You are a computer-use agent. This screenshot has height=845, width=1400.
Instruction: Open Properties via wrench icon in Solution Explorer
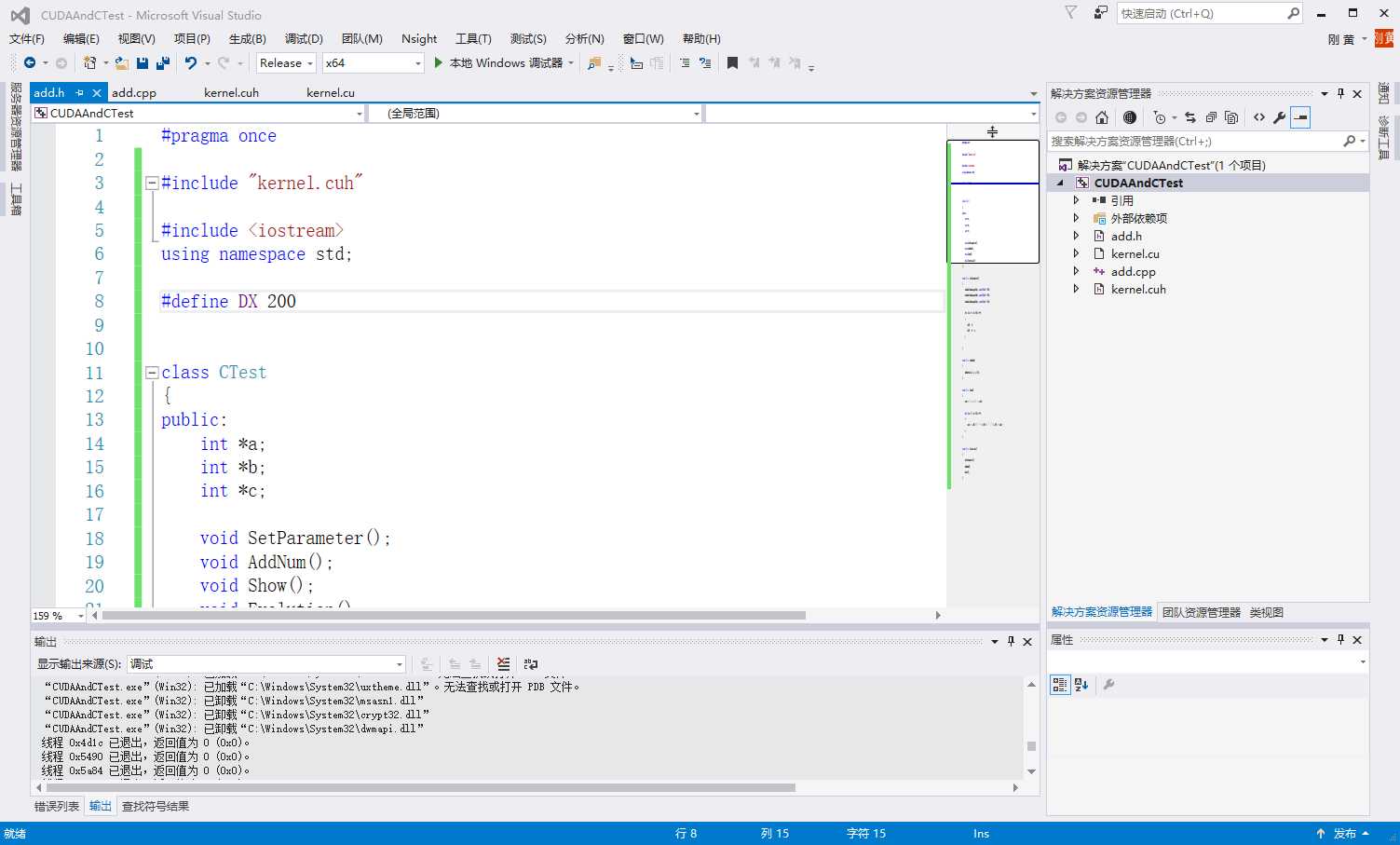tap(1280, 117)
